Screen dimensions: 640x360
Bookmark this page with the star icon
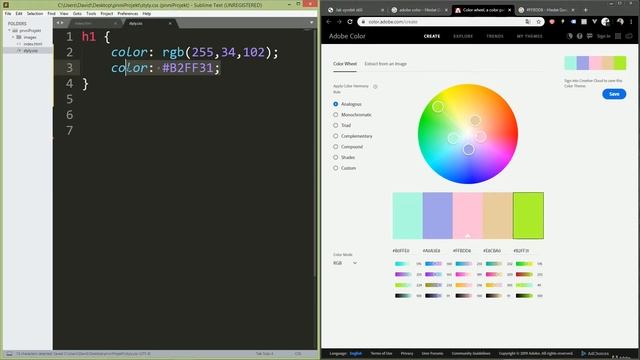click(x=538, y=22)
